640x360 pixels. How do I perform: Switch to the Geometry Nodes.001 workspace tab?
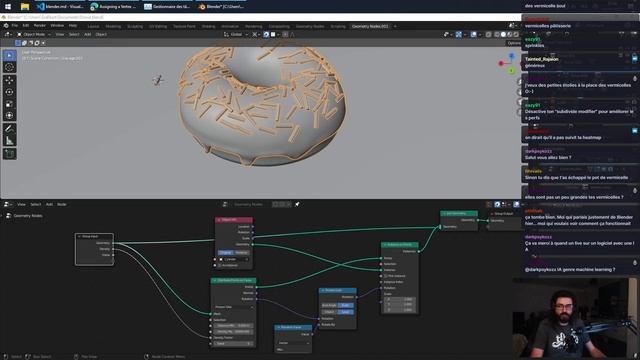coord(370,26)
